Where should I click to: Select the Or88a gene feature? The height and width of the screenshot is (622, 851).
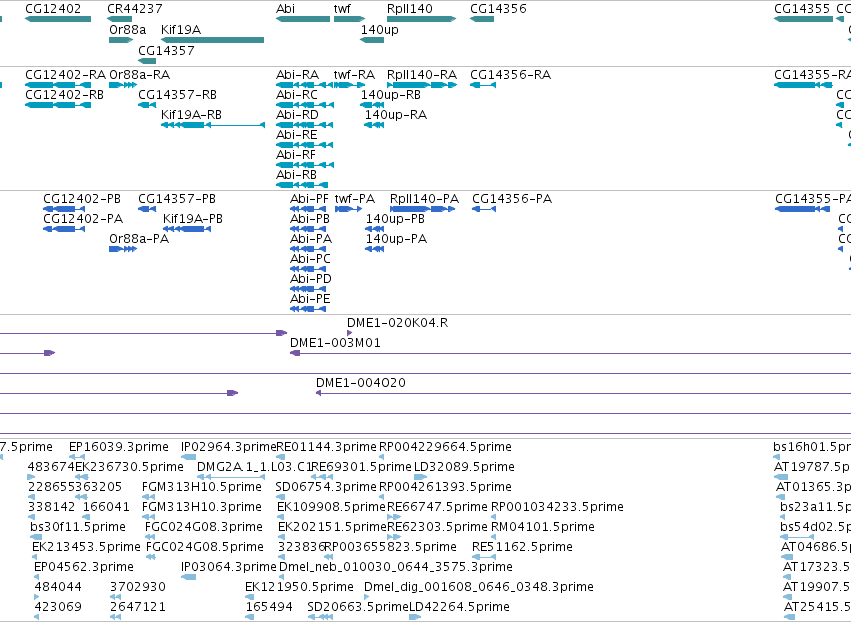(121, 40)
